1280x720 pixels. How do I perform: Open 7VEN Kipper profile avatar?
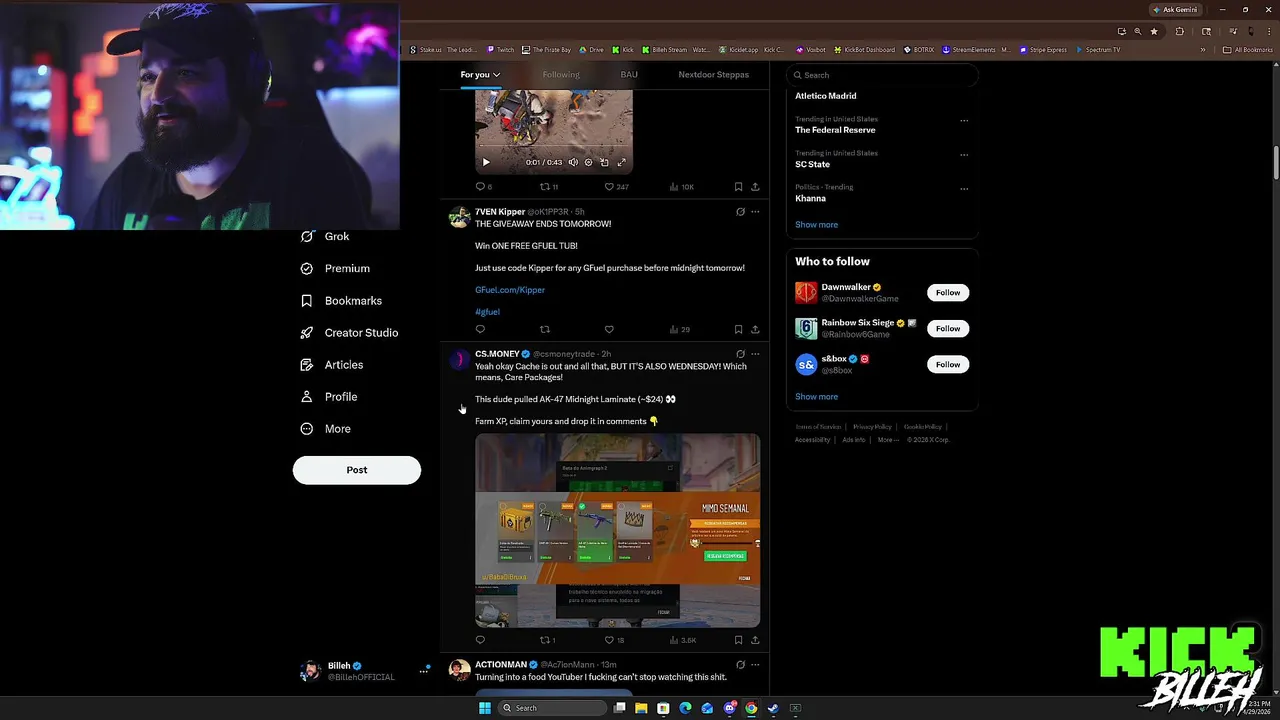[x=459, y=217]
